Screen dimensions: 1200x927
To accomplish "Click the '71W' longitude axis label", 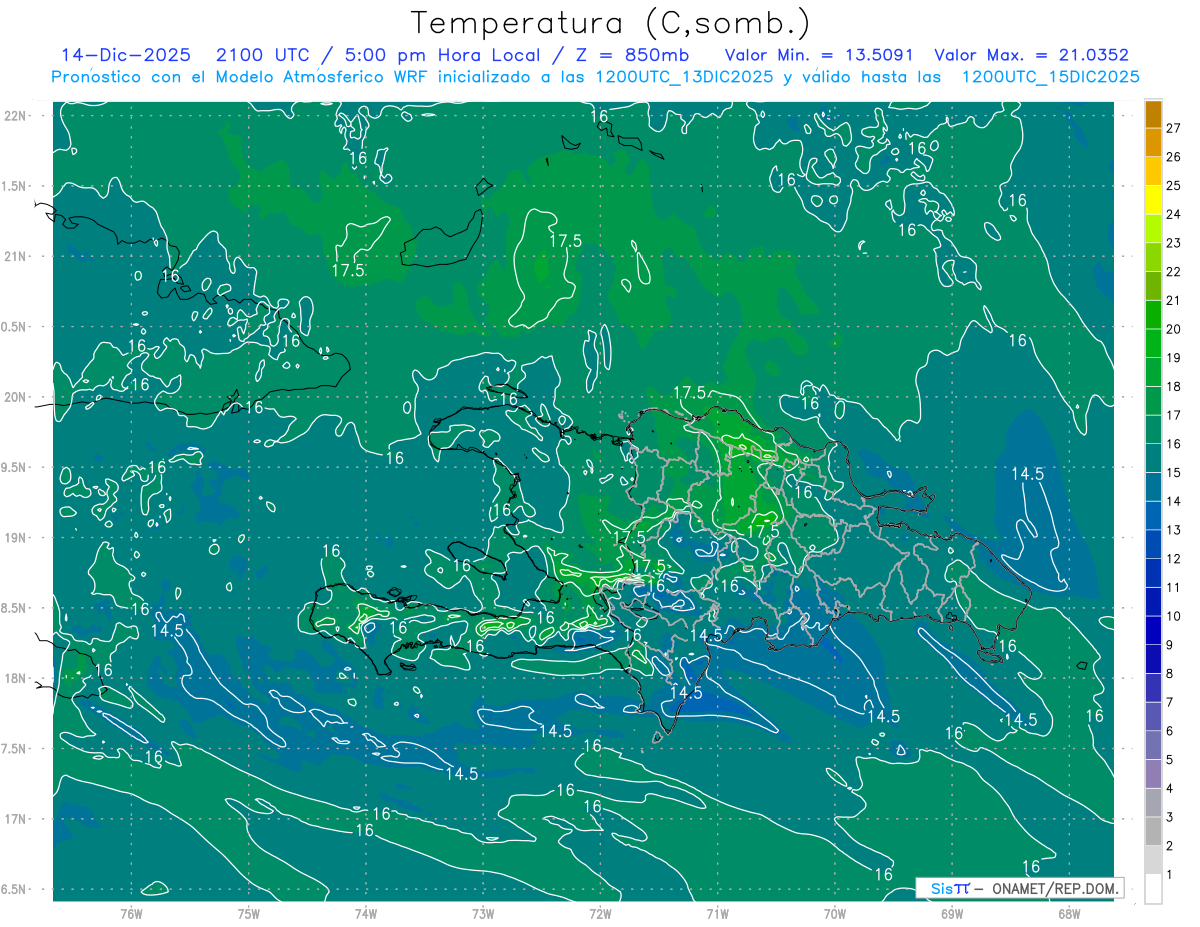I will coord(717,914).
